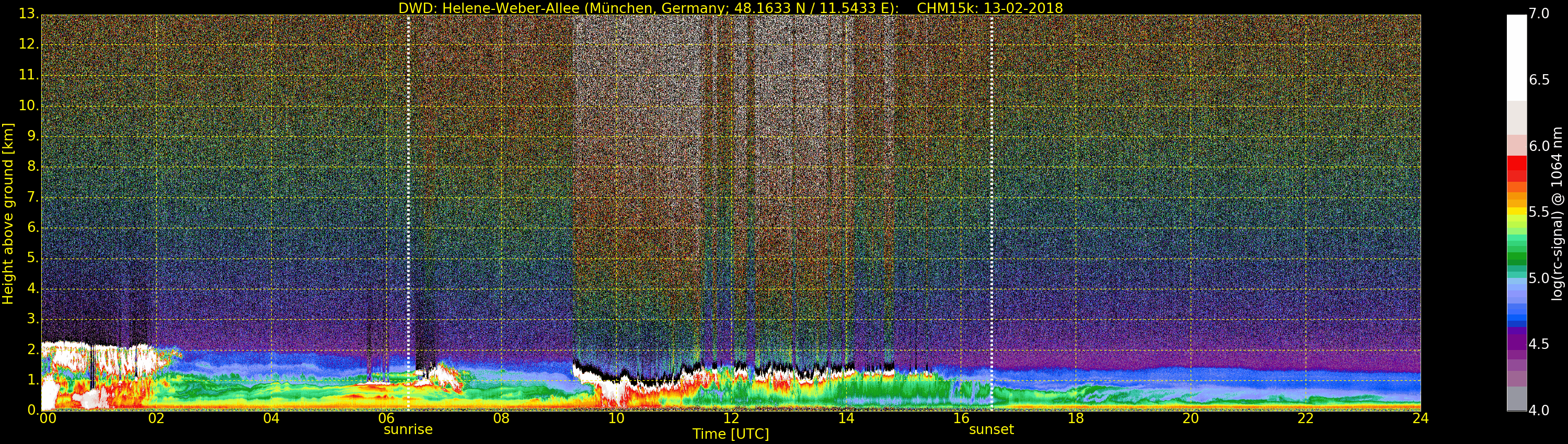Click height axis tick "1."
Screen dimensions: 1568x444
click(x=33, y=380)
